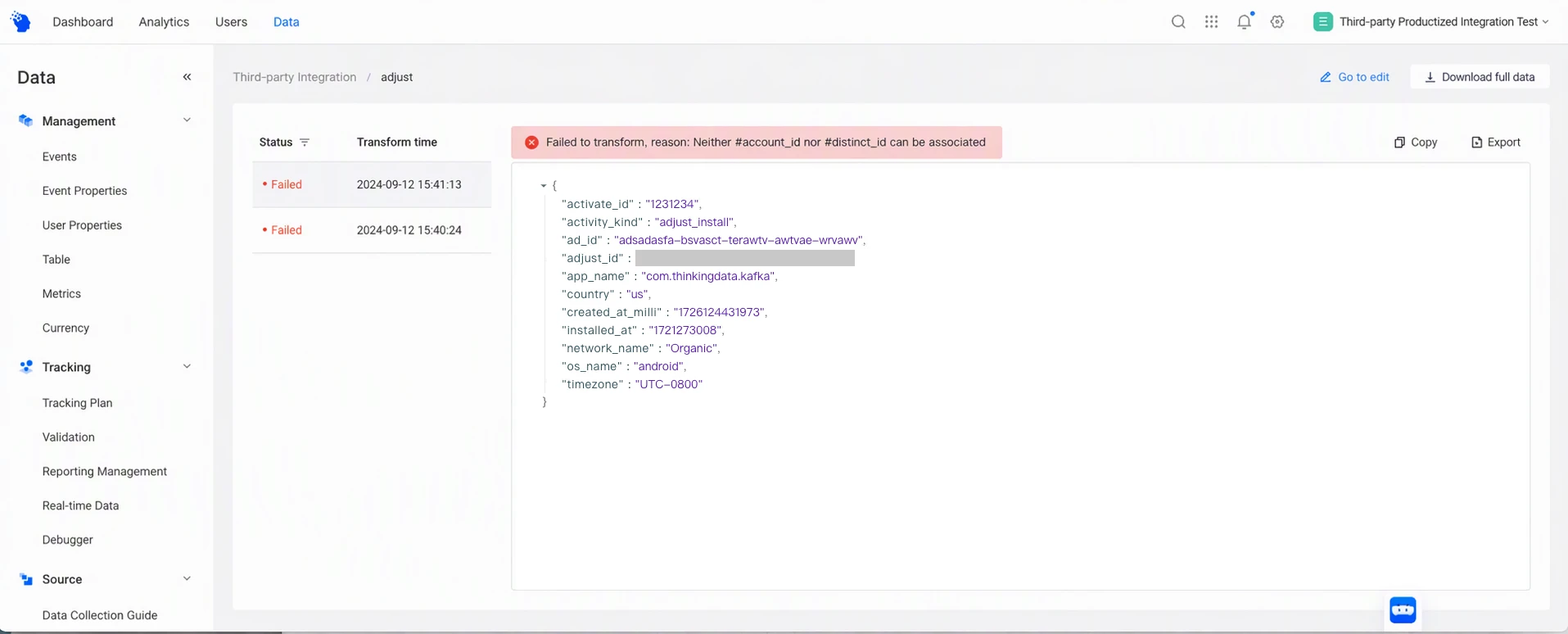Open User Properties in the sidebar
Image resolution: width=1568 pixels, height=634 pixels.
(82, 225)
